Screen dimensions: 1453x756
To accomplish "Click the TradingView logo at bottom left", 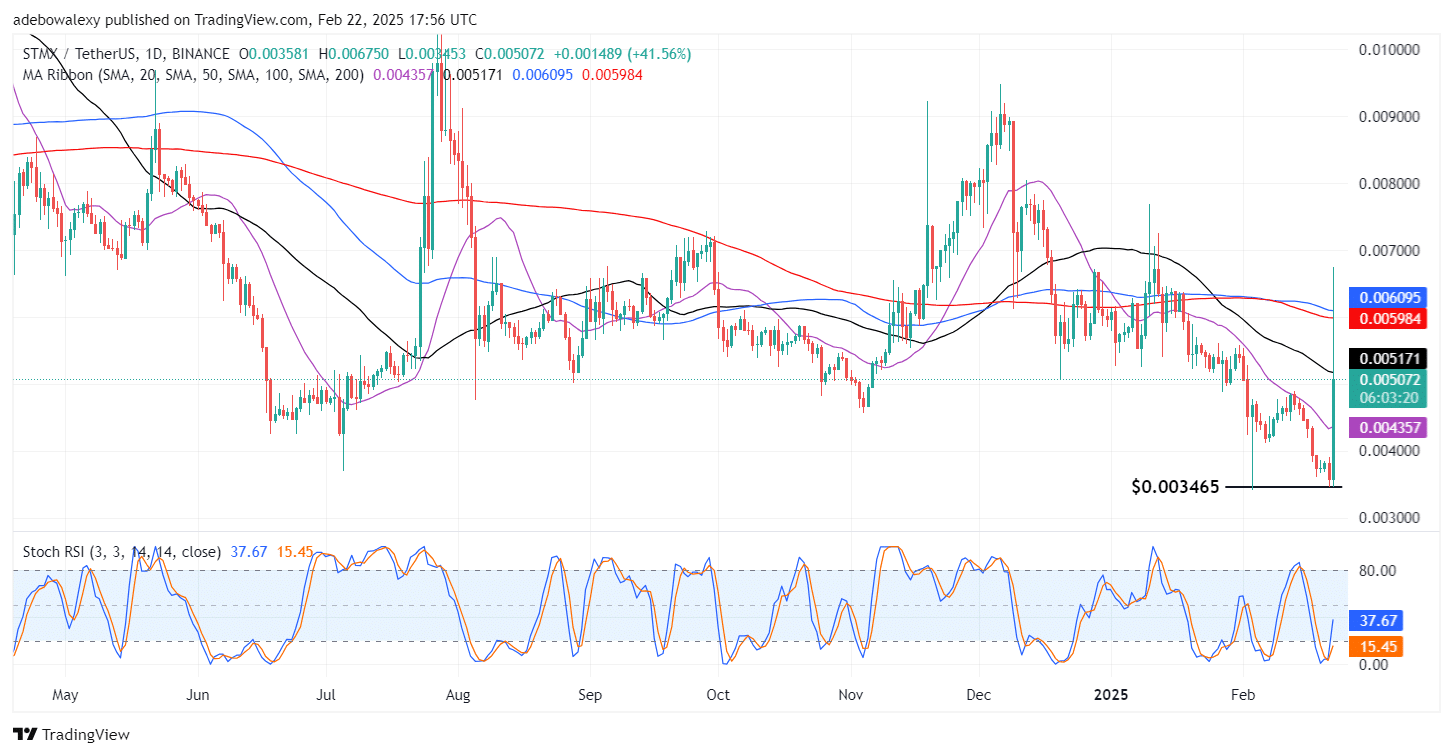I will 71,735.
